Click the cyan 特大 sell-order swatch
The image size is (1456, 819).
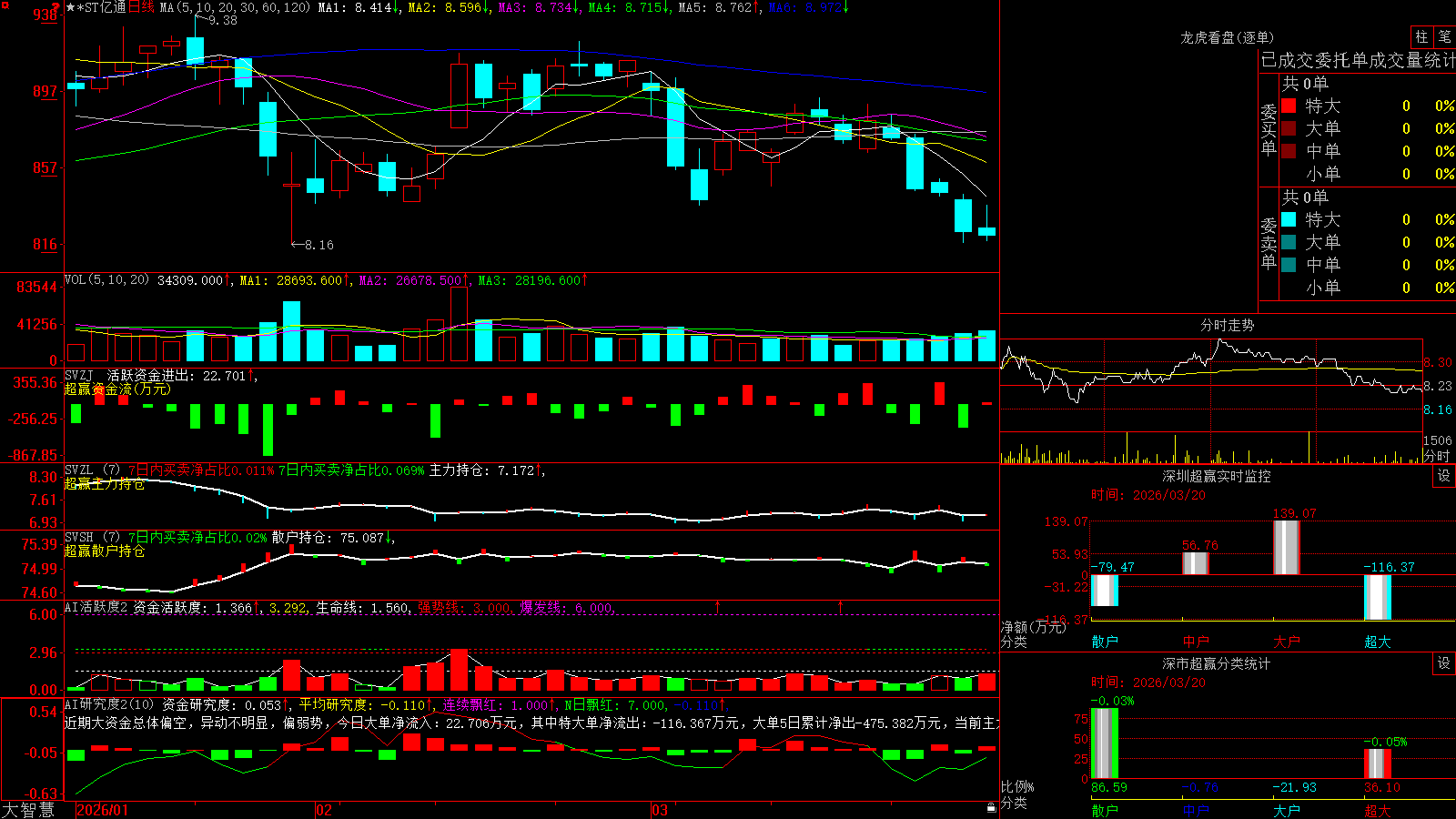[x=1289, y=219]
